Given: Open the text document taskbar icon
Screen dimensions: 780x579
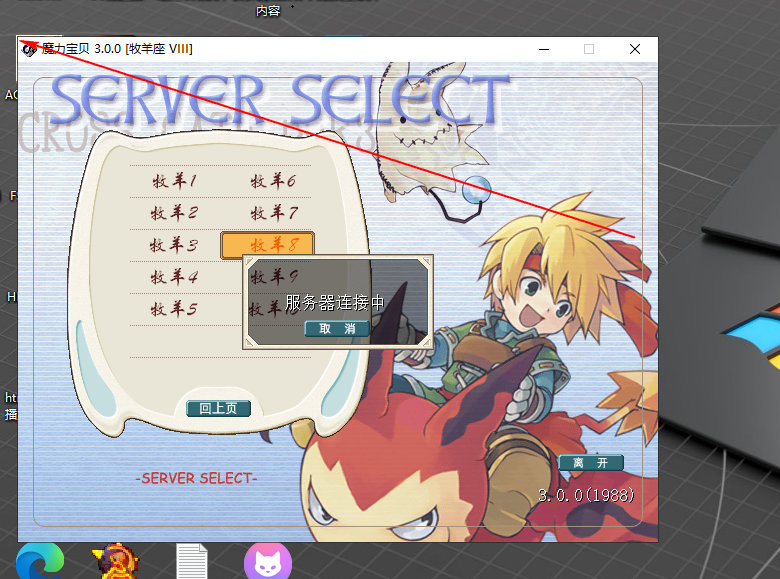Looking at the screenshot, I should (192, 562).
